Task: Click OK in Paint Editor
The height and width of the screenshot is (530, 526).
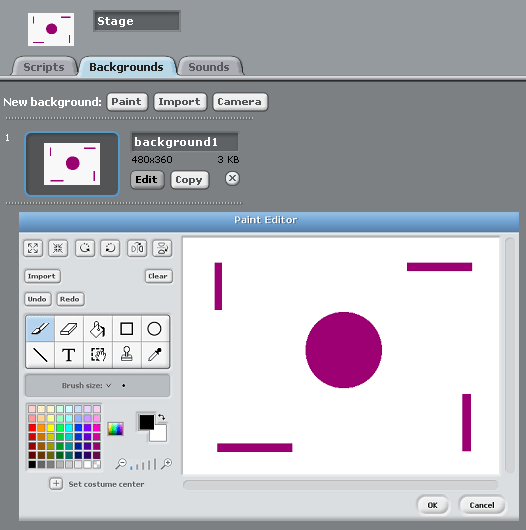Action: [432, 505]
